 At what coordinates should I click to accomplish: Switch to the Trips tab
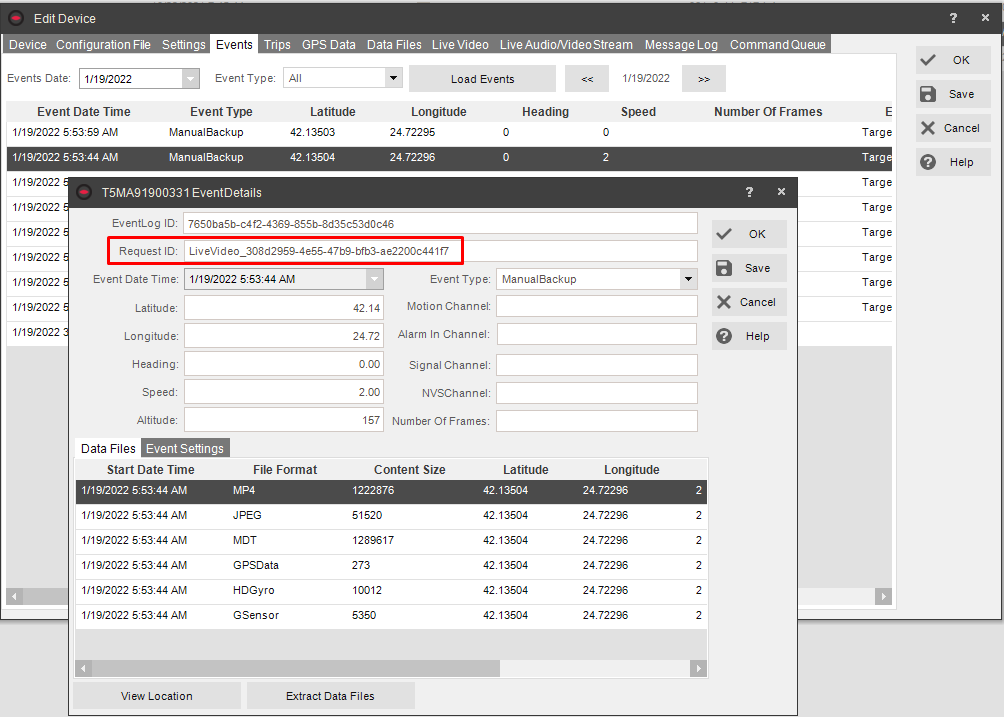point(277,44)
